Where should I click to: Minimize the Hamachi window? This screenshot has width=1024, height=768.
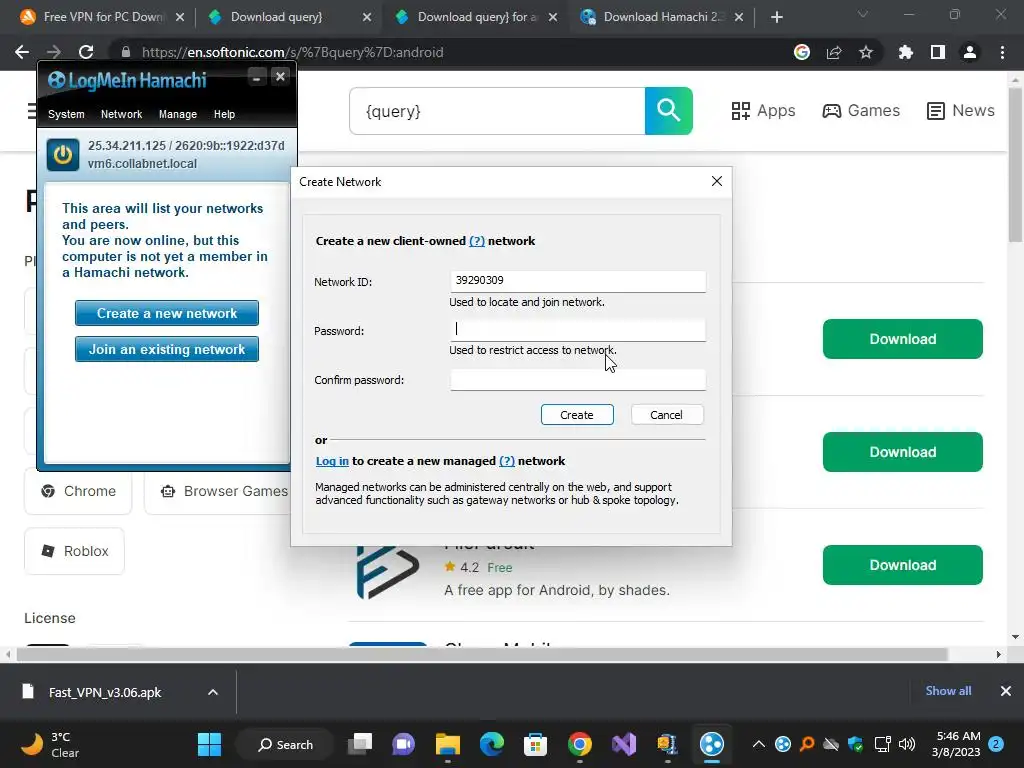[257, 77]
